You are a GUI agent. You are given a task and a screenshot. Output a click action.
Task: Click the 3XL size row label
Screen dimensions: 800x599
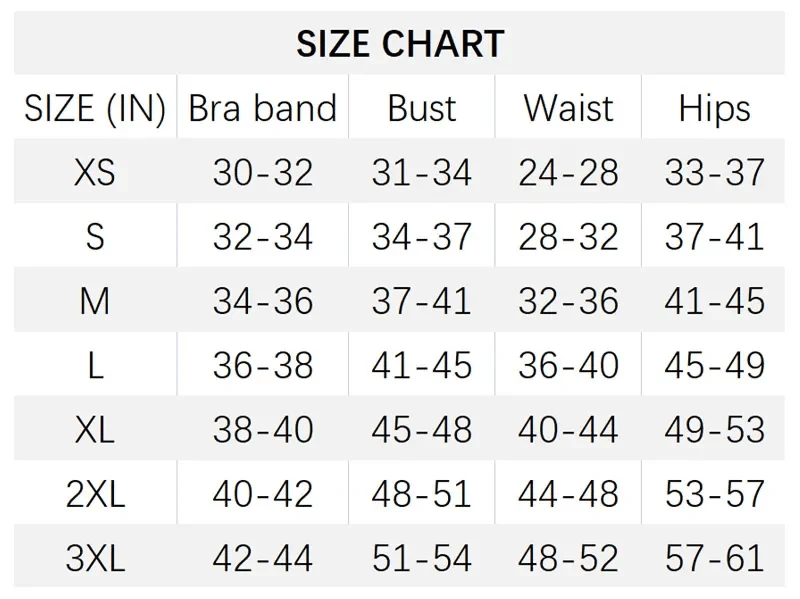[95, 558]
